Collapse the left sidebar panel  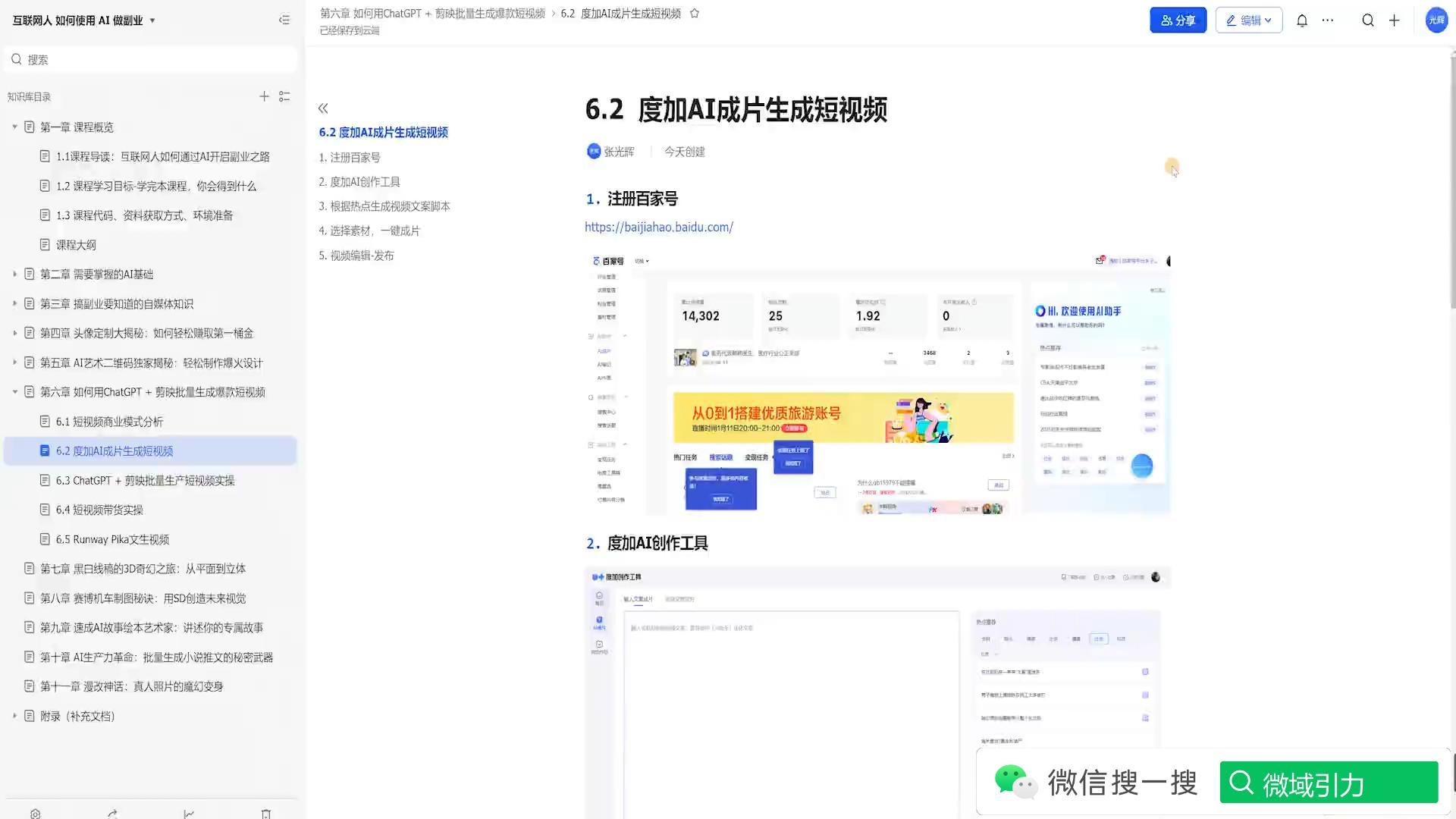click(284, 20)
